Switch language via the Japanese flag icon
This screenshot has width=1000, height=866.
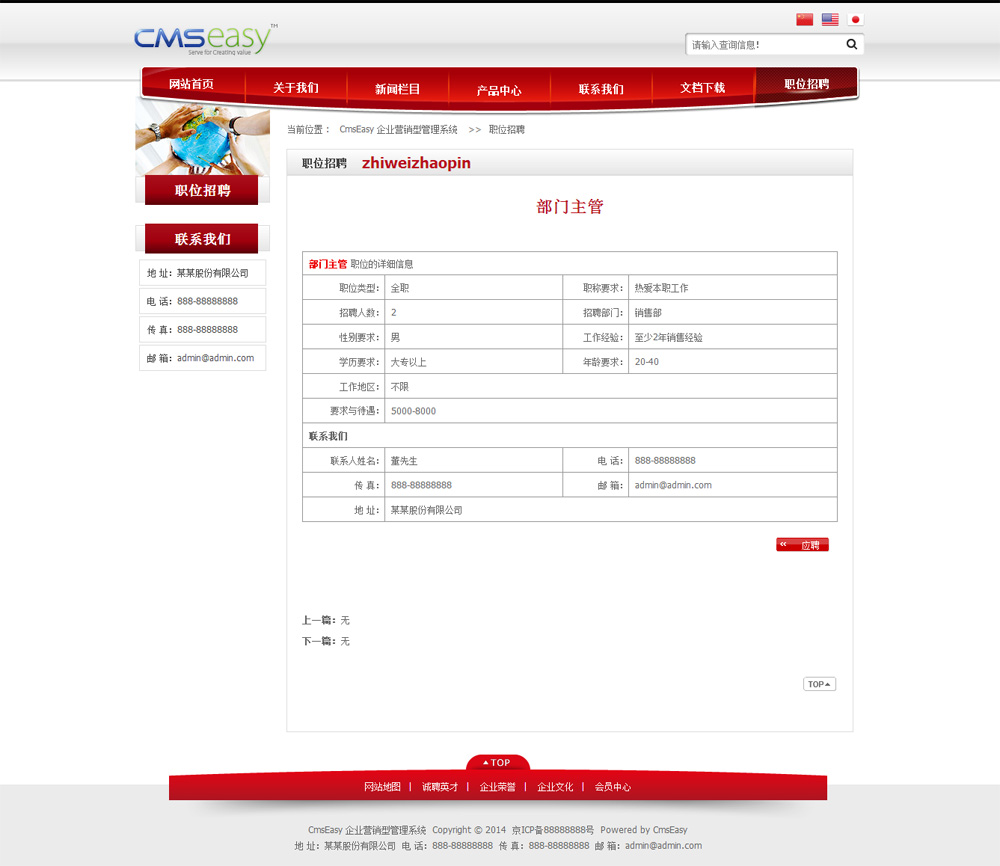click(855, 20)
